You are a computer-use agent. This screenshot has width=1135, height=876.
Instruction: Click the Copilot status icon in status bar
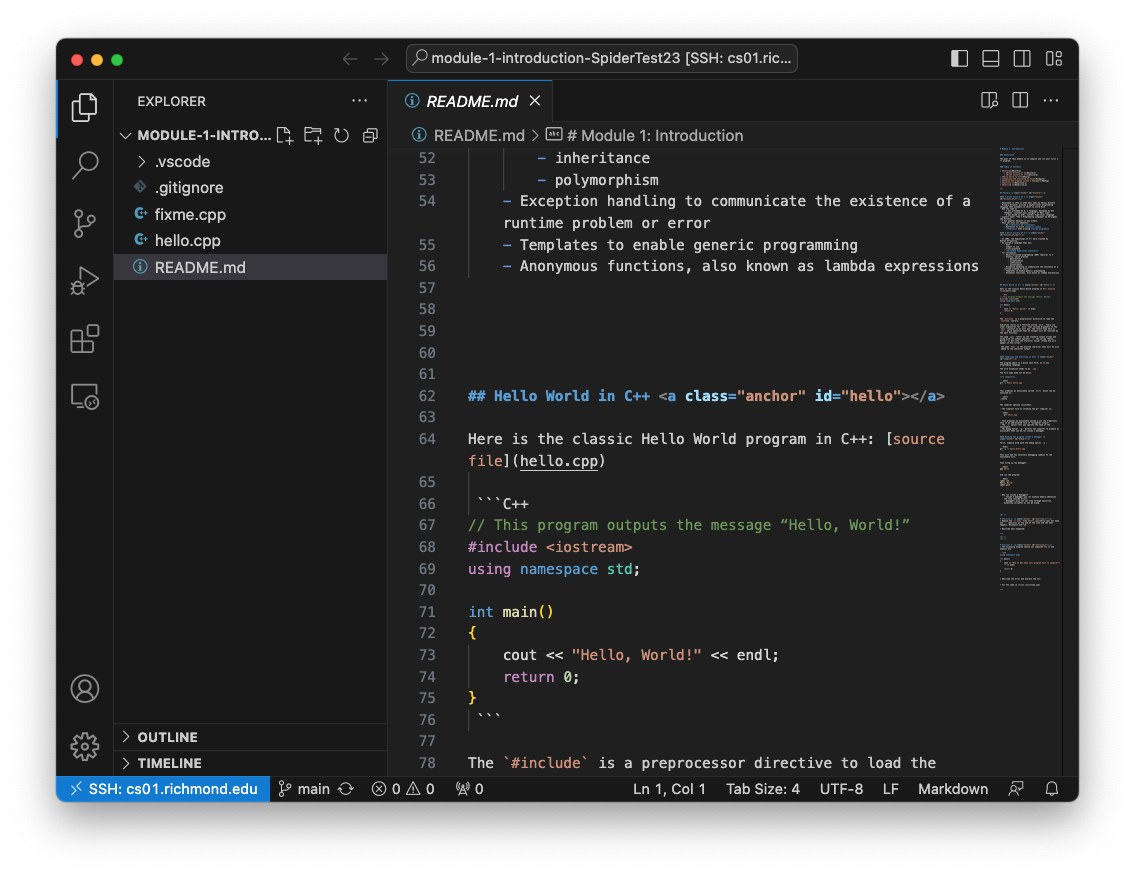pos(1016,789)
